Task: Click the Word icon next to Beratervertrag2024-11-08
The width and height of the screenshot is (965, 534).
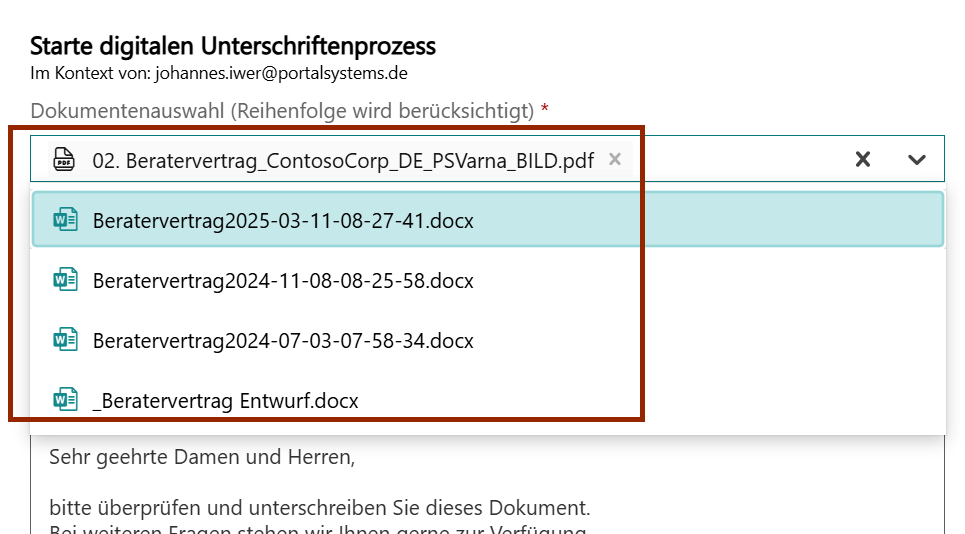Action: [66, 280]
